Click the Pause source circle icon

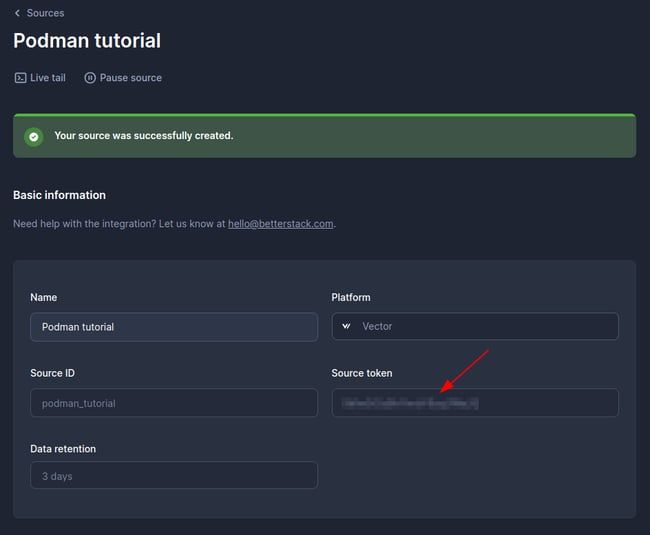[90, 78]
